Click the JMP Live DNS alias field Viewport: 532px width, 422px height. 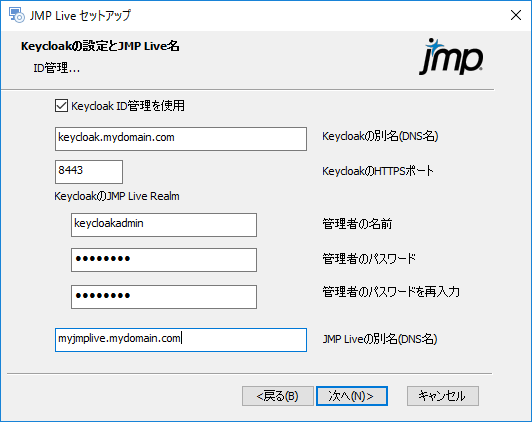pos(181,340)
